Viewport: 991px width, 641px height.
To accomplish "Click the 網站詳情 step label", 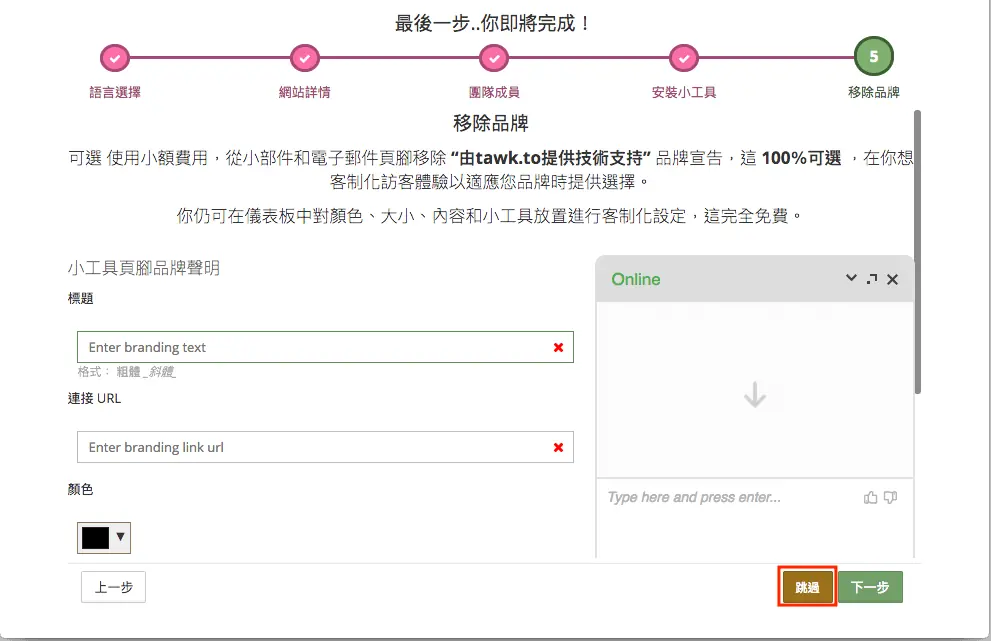I will [x=305, y=92].
